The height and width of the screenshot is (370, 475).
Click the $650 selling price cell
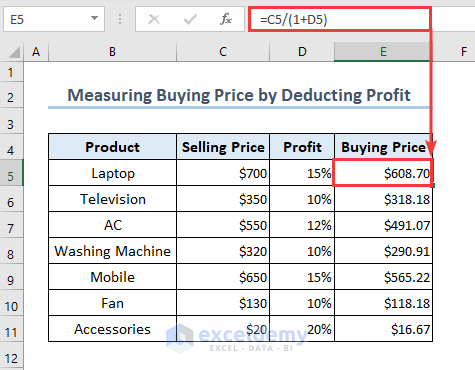click(223, 277)
